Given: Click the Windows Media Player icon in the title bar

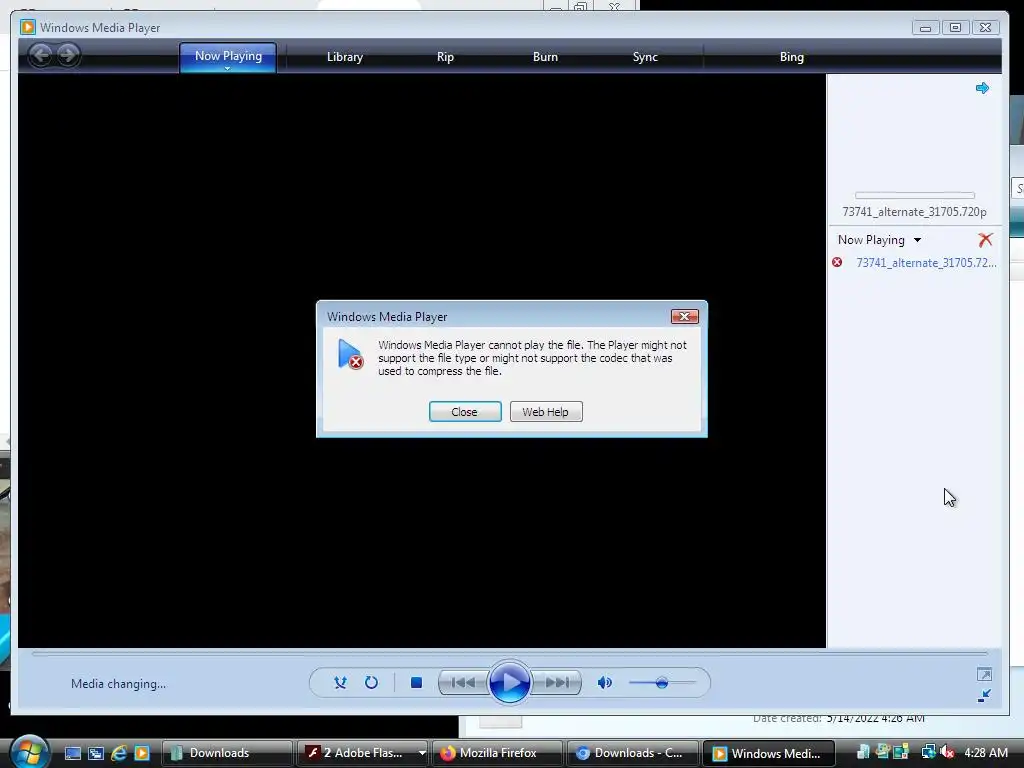Looking at the screenshot, I should pos(27,27).
